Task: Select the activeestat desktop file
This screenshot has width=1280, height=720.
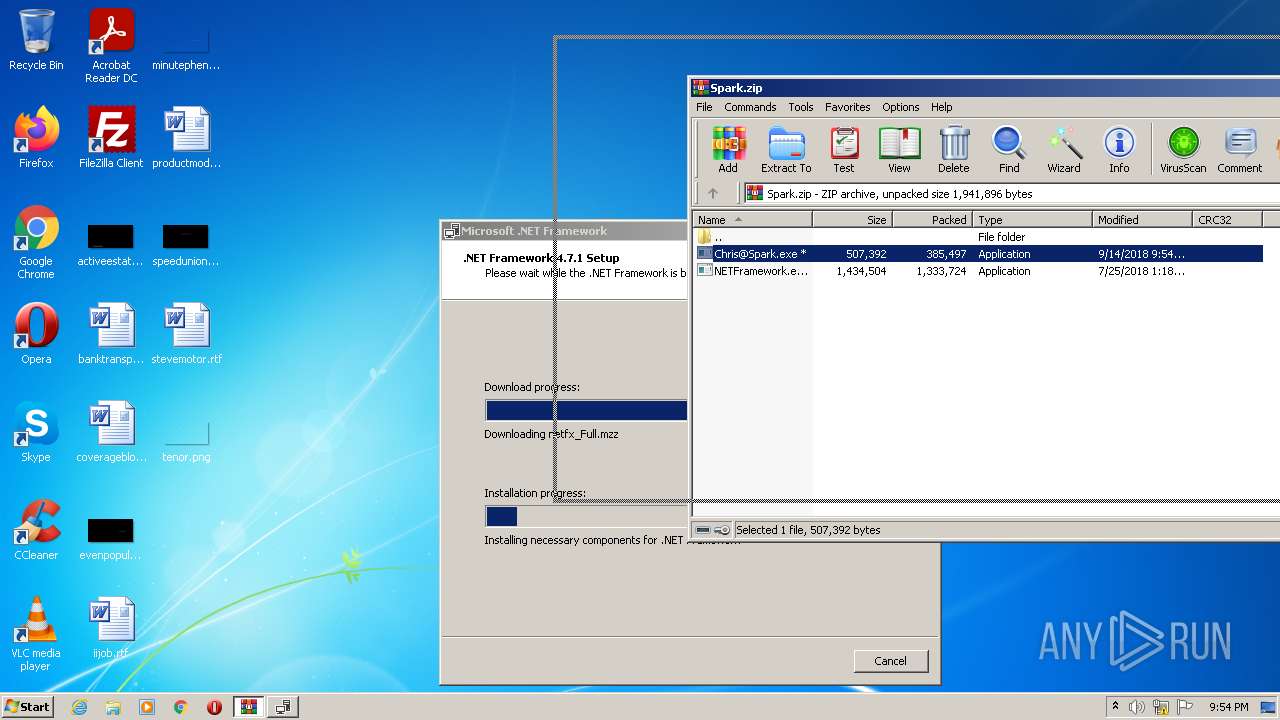Action: (x=111, y=245)
